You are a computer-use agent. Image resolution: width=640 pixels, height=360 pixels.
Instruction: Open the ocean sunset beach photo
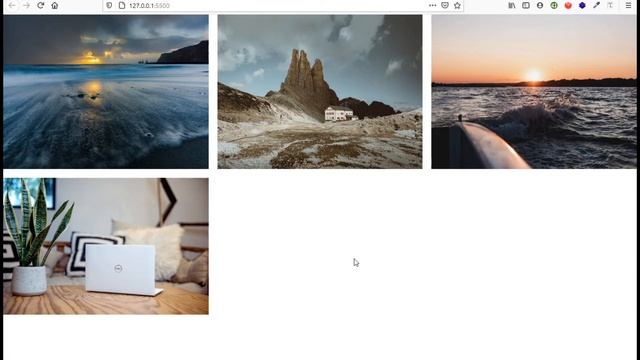[106, 92]
